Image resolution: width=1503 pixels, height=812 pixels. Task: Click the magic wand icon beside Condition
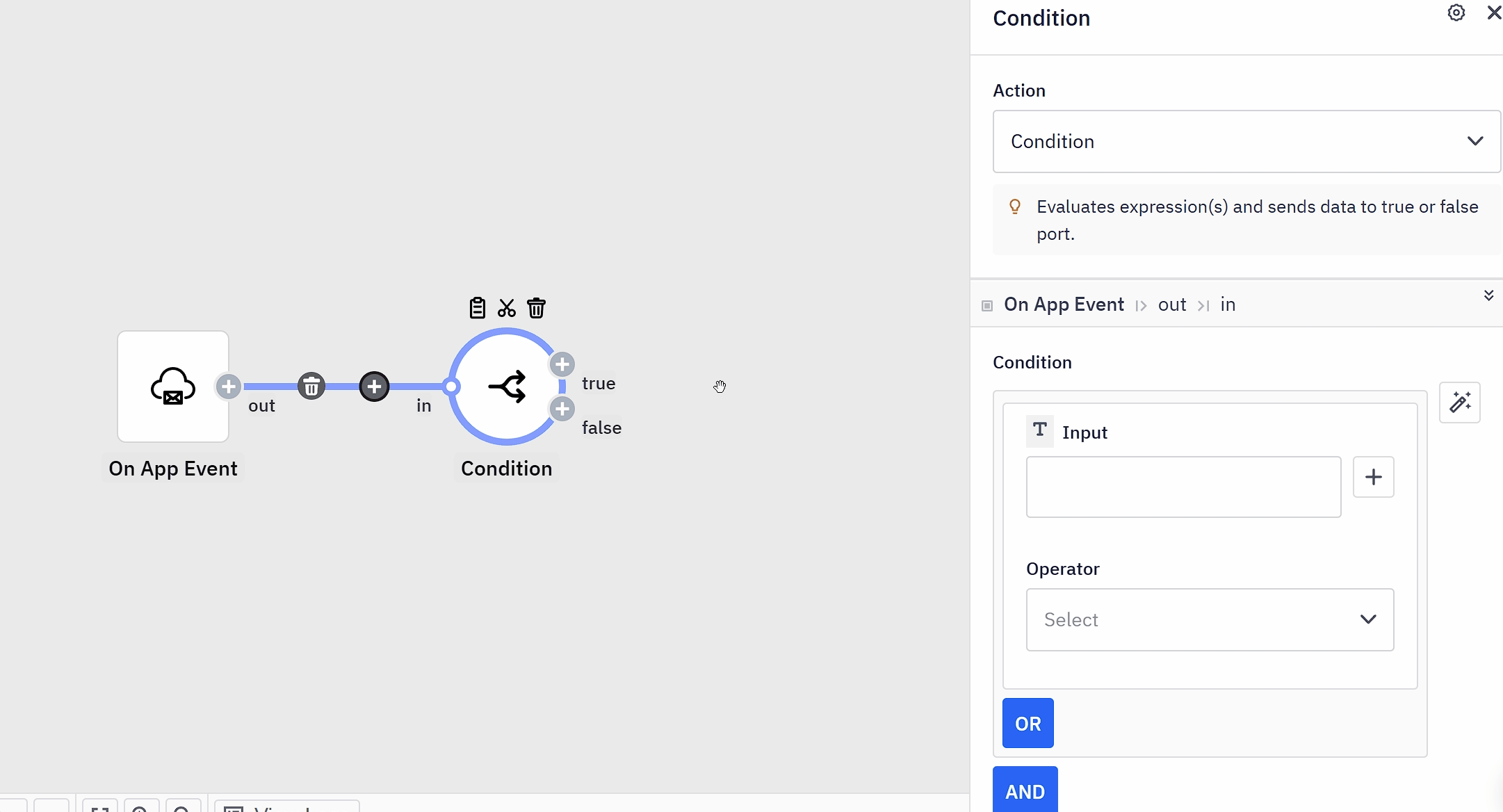(x=1459, y=403)
